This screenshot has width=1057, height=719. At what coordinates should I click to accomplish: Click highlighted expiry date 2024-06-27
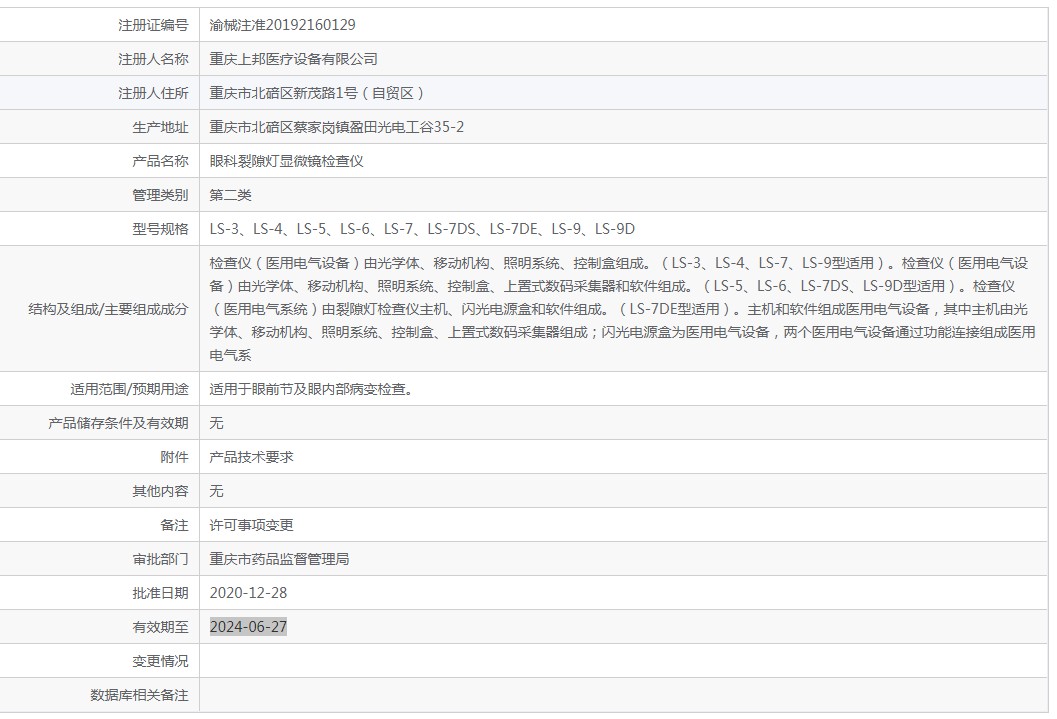[248, 627]
